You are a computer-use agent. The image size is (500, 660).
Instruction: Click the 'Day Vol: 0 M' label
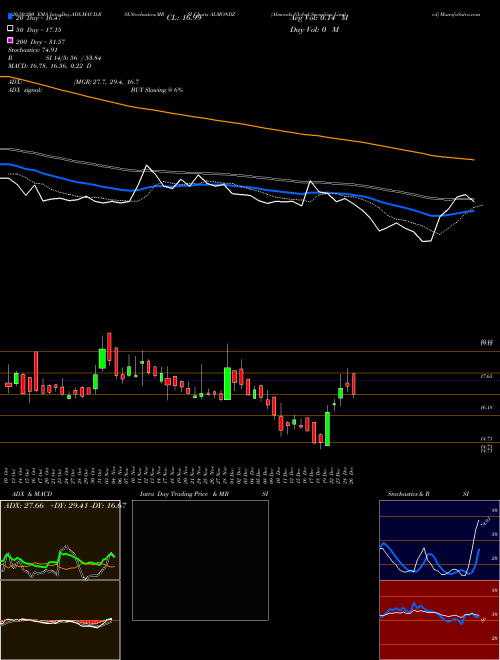click(x=315, y=29)
